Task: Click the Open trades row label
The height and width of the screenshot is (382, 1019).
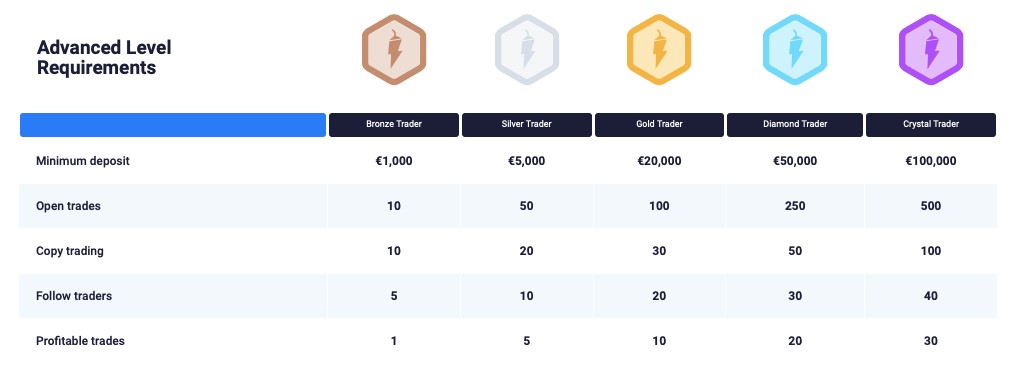Action: 68,206
